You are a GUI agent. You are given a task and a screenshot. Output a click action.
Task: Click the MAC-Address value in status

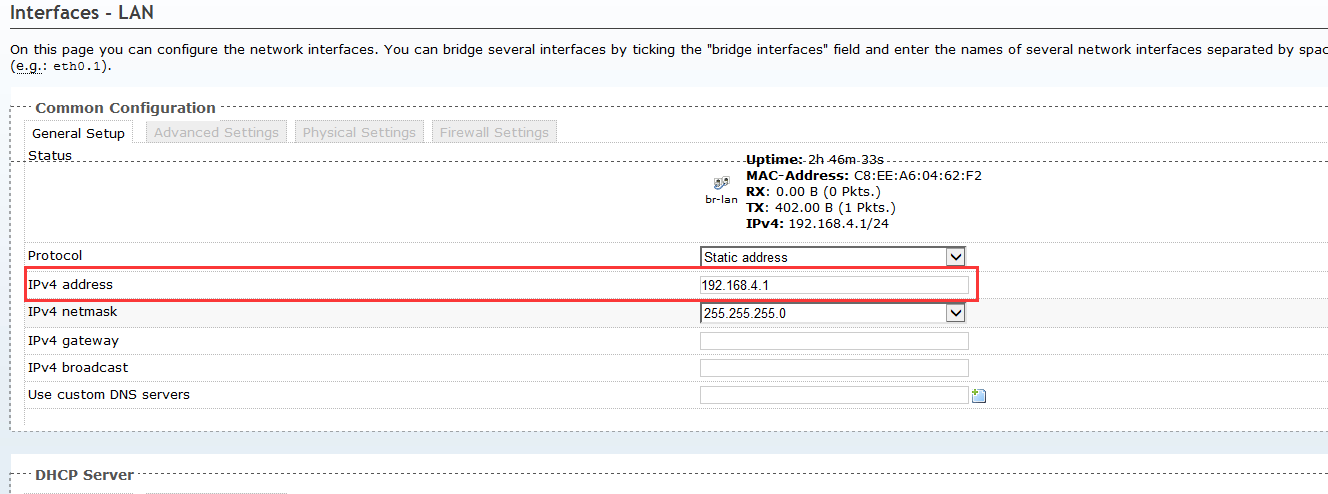917,176
